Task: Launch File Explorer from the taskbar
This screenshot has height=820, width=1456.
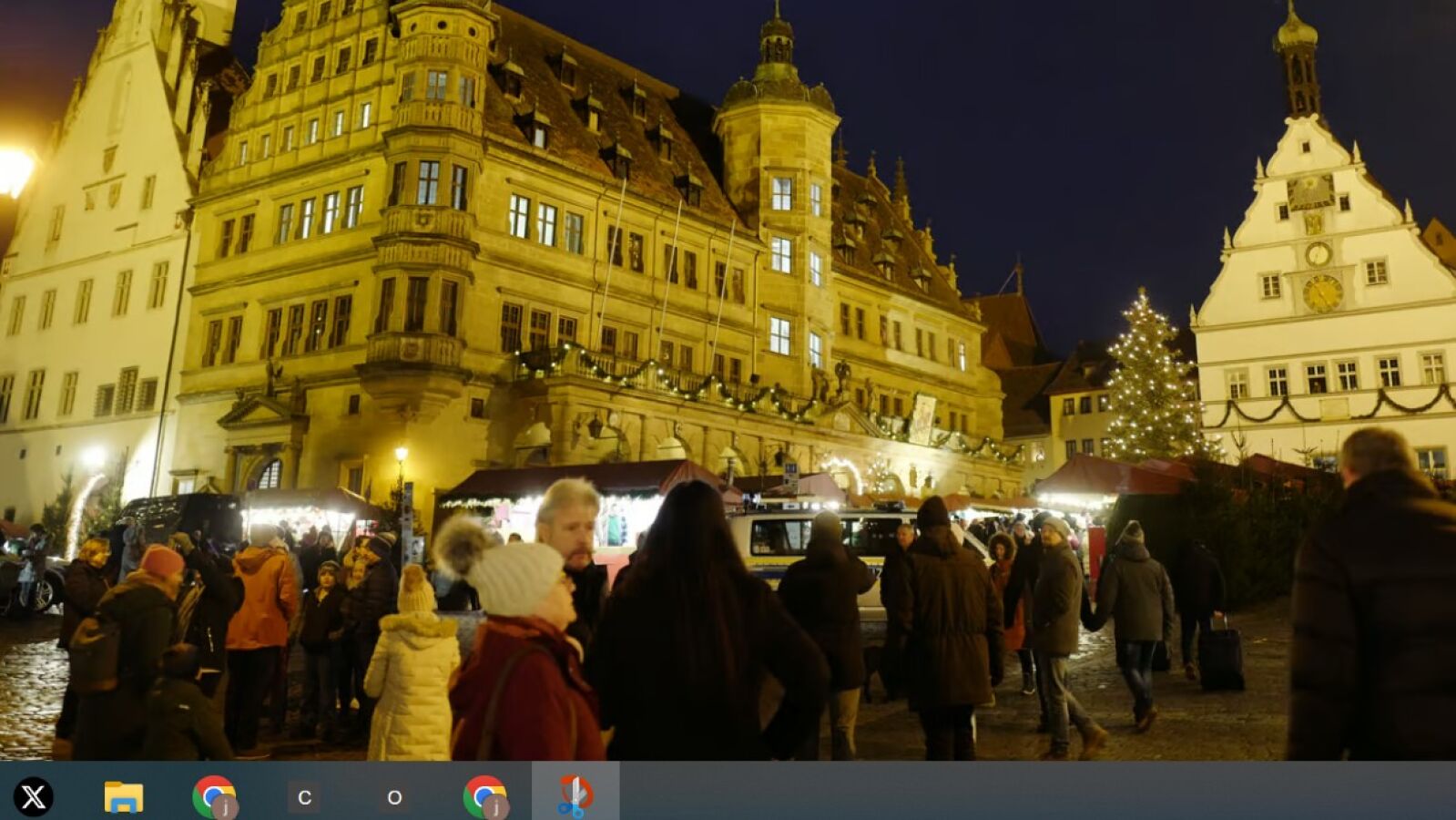Action: [123, 797]
